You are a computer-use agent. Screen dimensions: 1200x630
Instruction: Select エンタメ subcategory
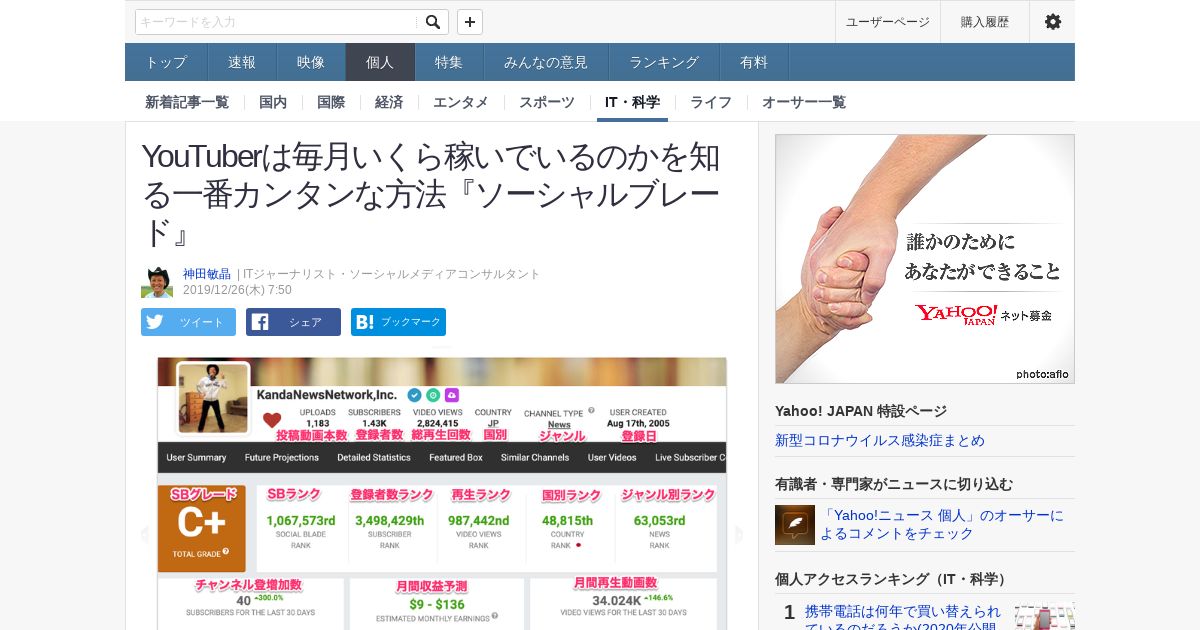461,102
